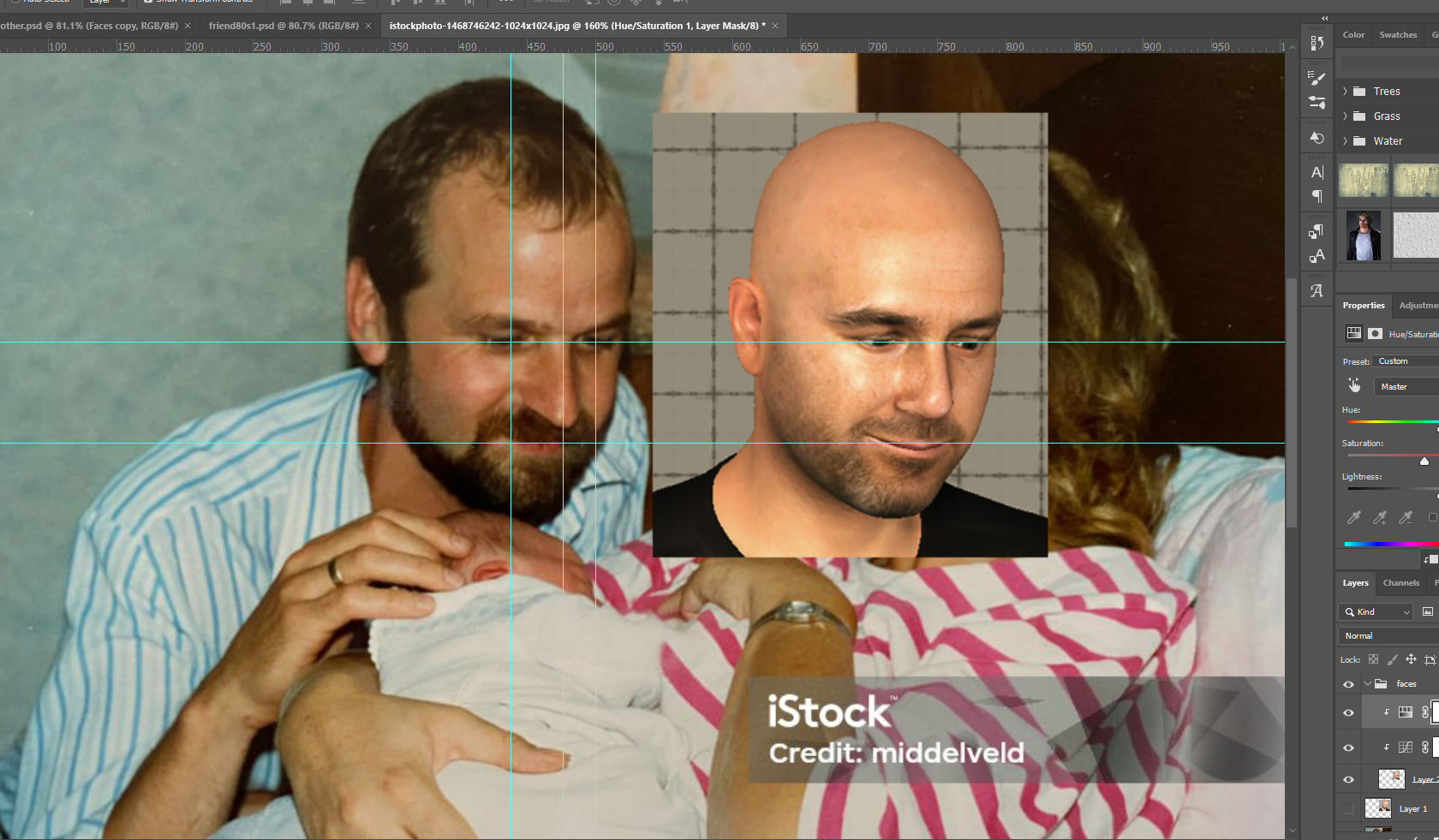Screen dimensions: 1439x840
Task: Toggle visibility of Layer 2
Action: pos(1348,779)
